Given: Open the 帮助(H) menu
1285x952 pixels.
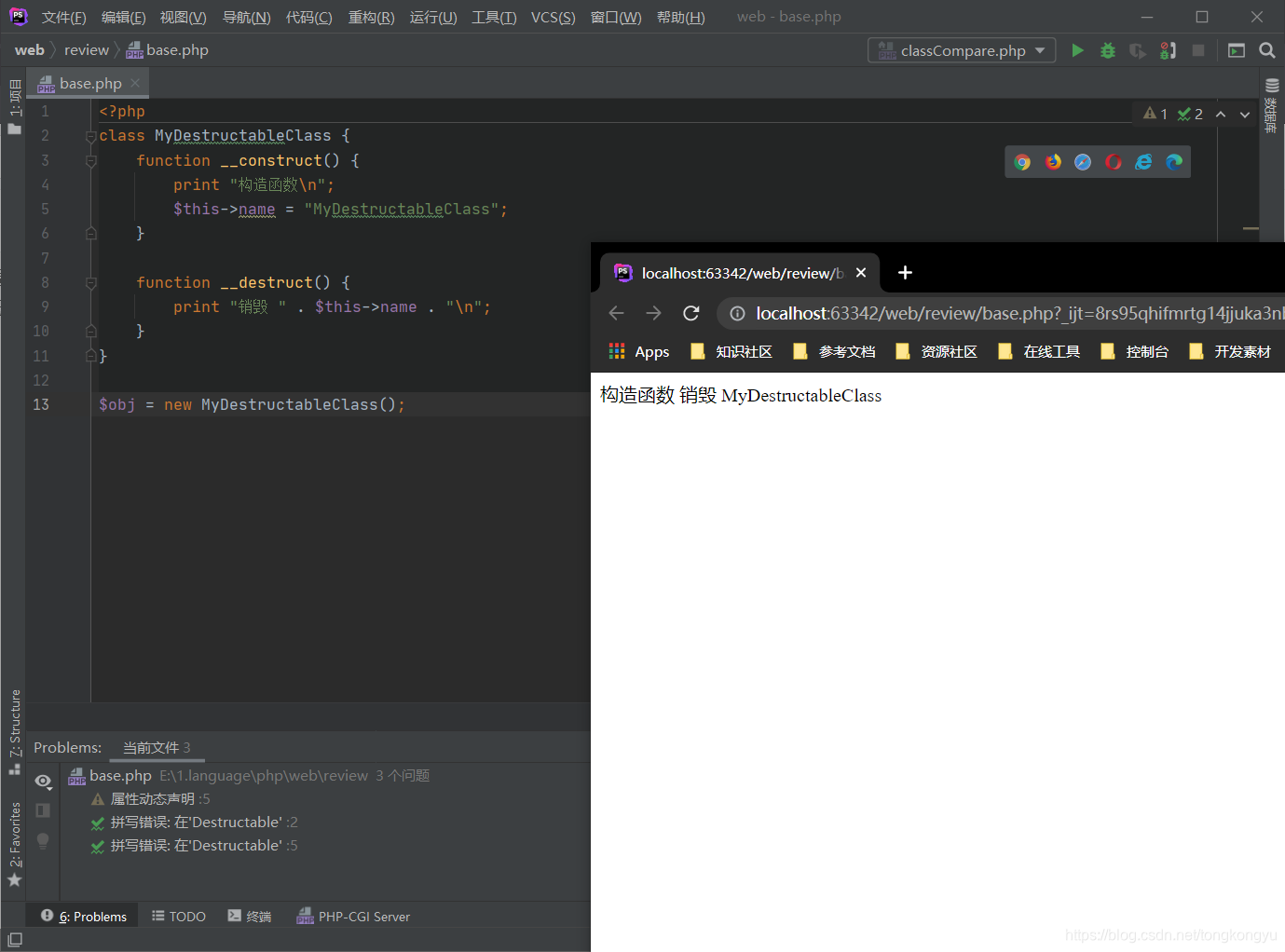Looking at the screenshot, I should click(x=680, y=17).
